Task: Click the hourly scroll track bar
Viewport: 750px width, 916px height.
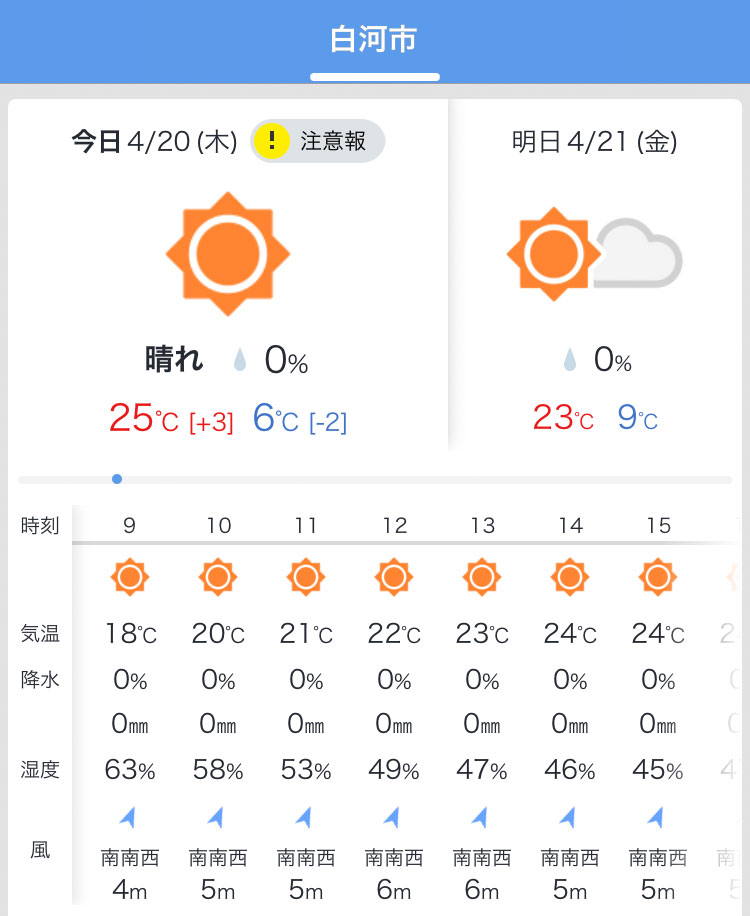Action: coord(375,480)
